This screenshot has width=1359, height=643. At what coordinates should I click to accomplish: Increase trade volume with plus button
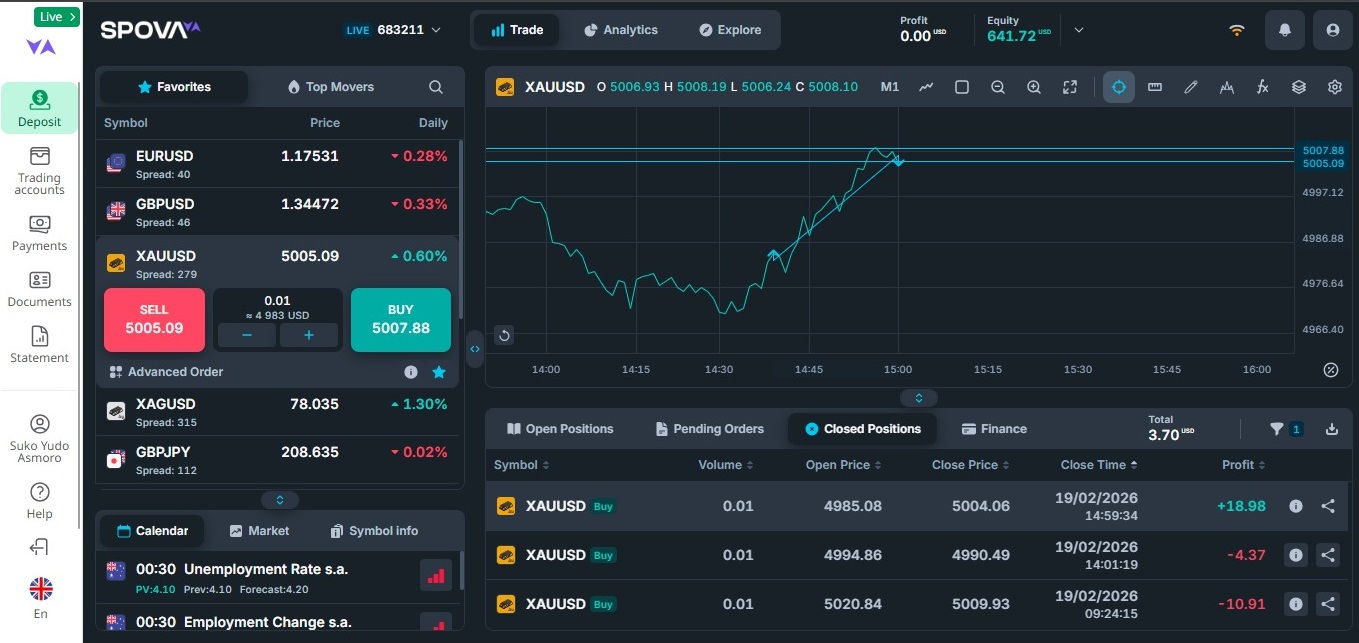[308, 336]
